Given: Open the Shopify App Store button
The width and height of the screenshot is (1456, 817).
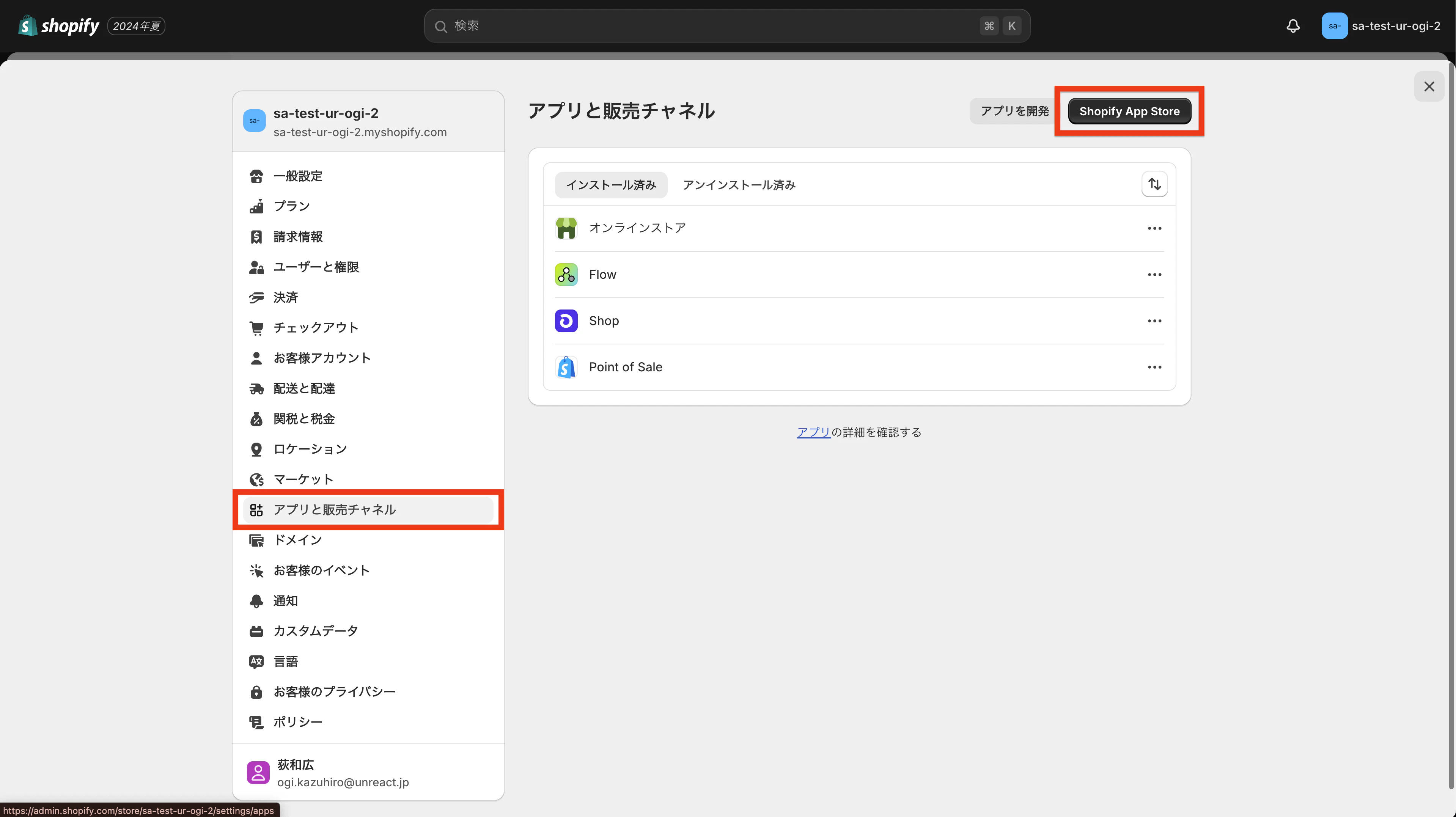Looking at the screenshot, I should tap(1129, 111).
